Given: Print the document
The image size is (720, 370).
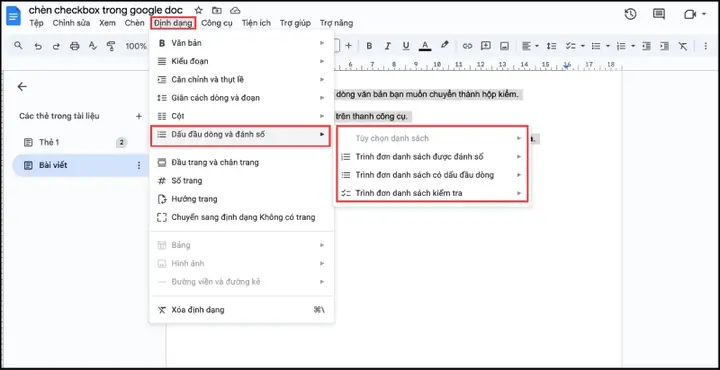Looking at the screenshot, I should [x=74, y=46].
